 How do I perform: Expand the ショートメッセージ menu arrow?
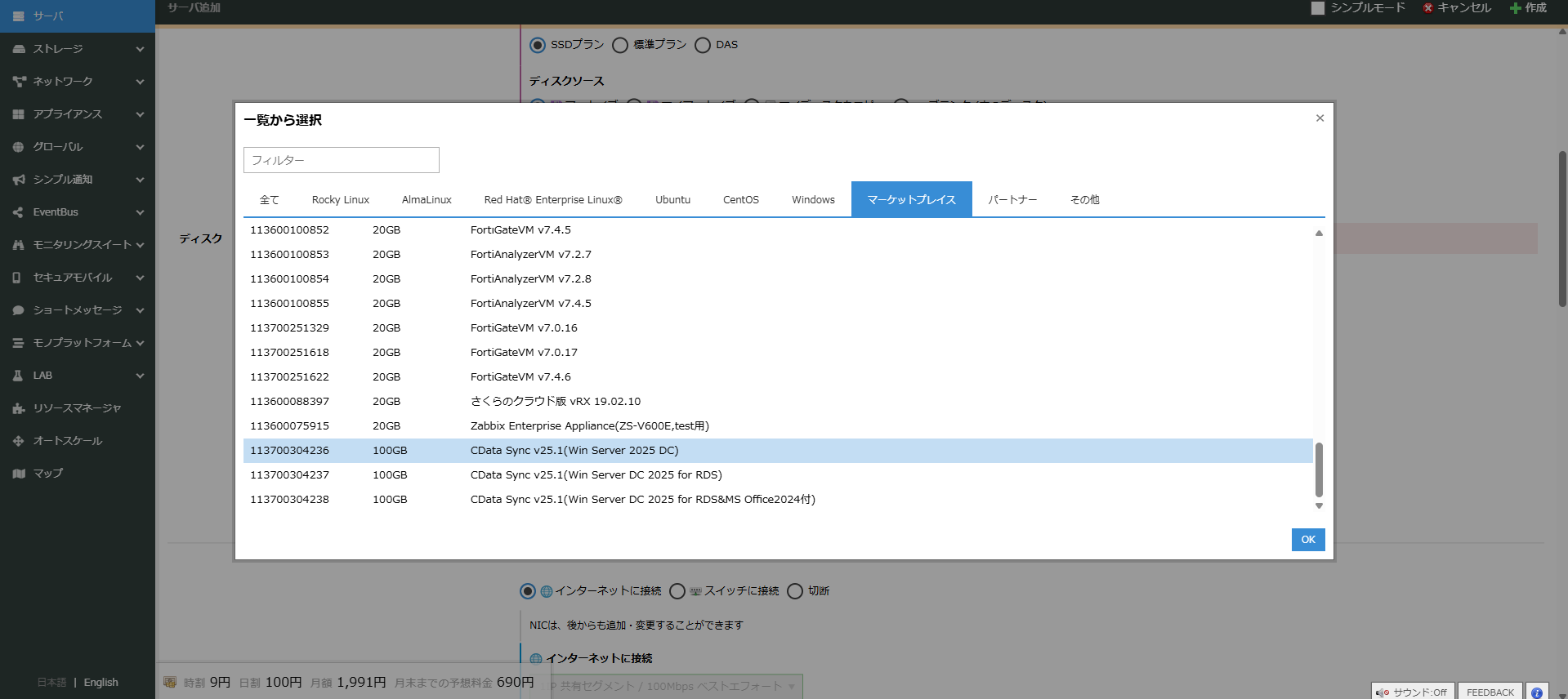[140, 310]
